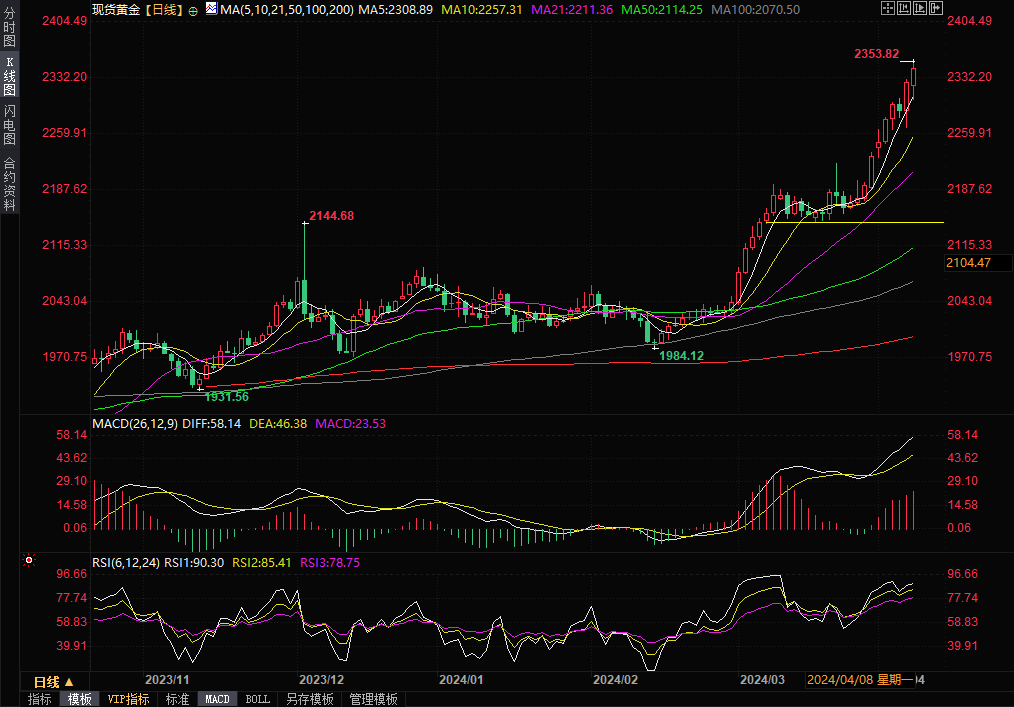Click the MA indicator chart icon
This screenshot has height=707, width=1014.
(211, 9)
